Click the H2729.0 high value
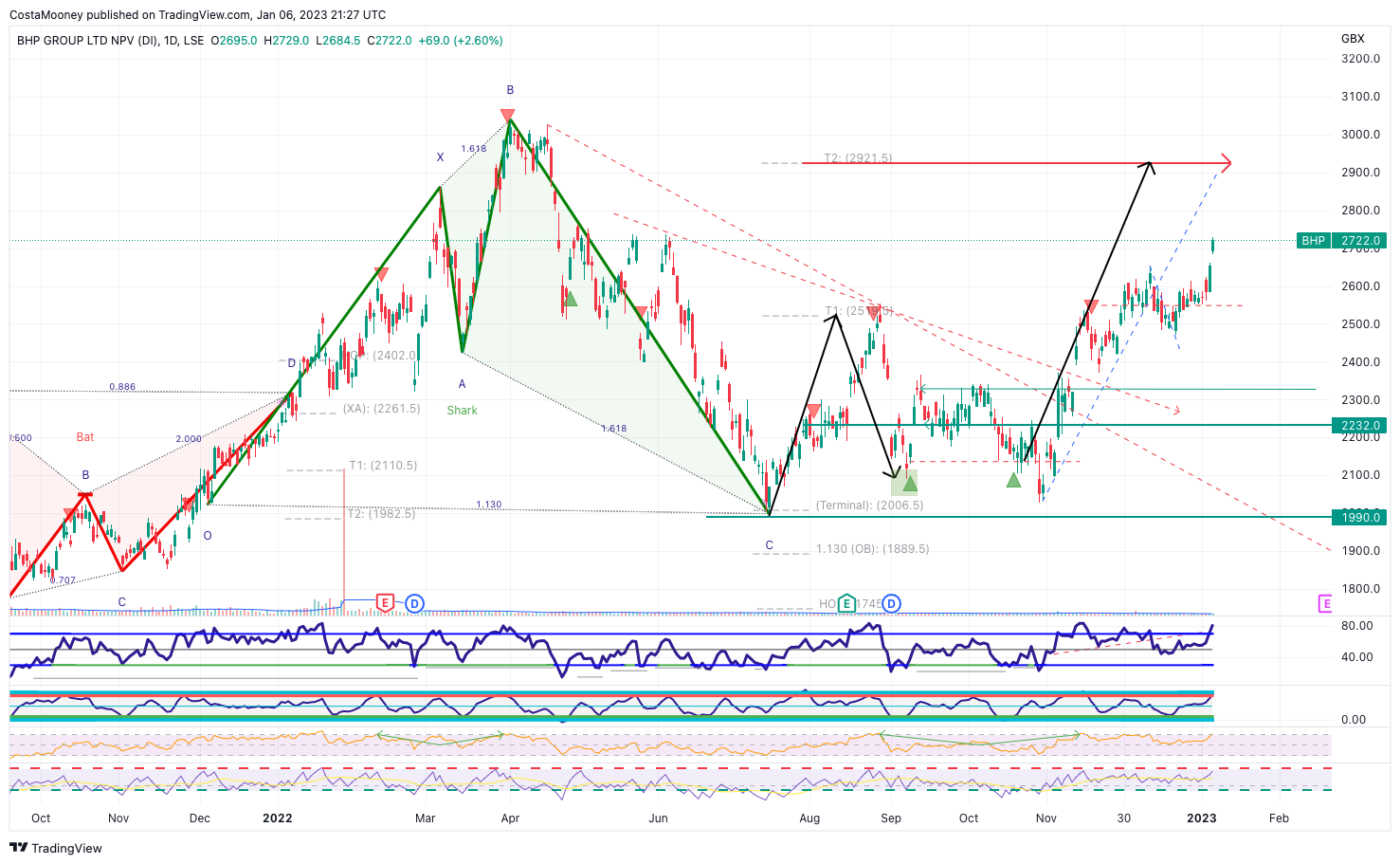Screen dimensions: 1400x864 (286, 41)
